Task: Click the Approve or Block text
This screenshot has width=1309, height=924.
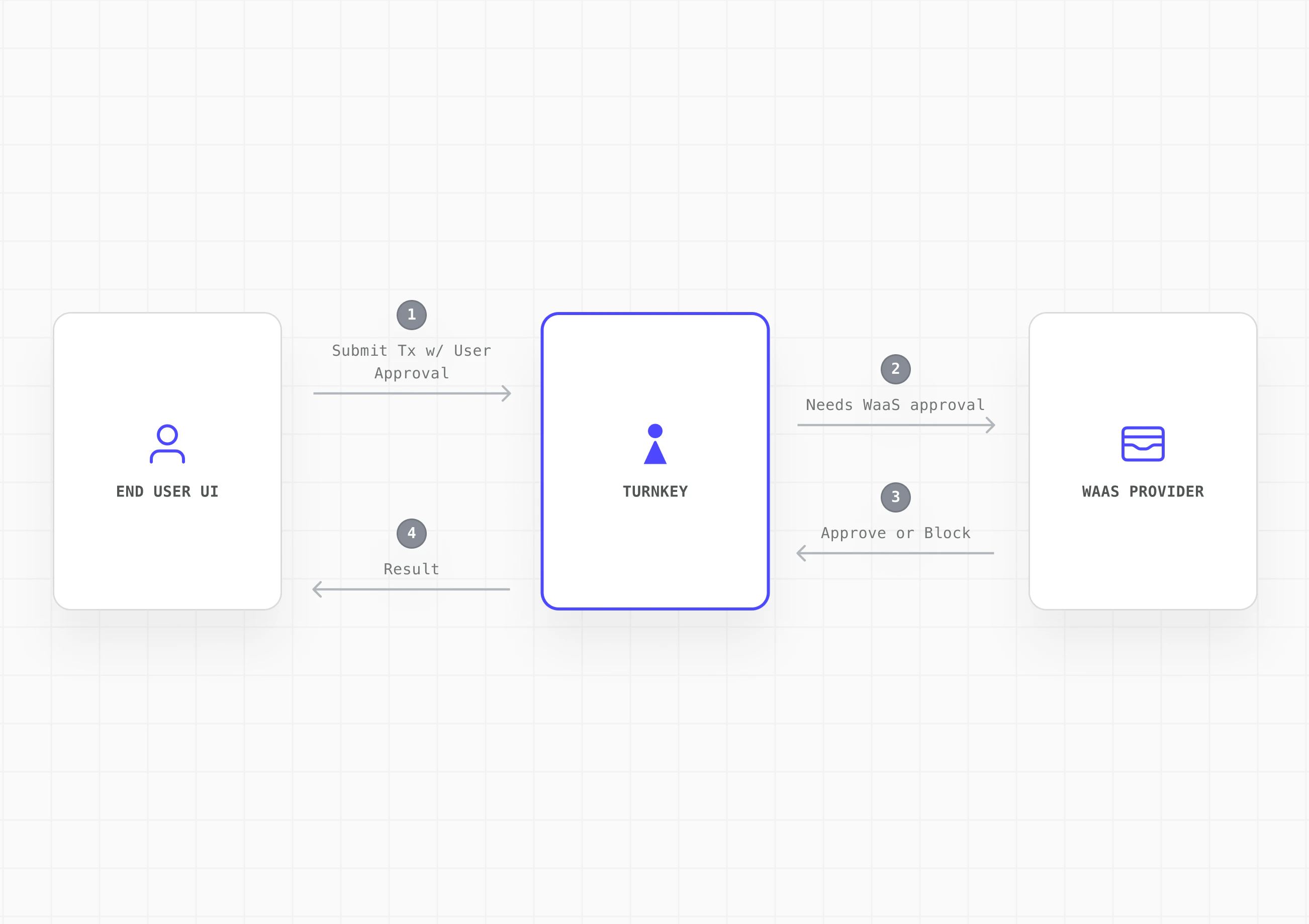Action: [x=895, y=533]
